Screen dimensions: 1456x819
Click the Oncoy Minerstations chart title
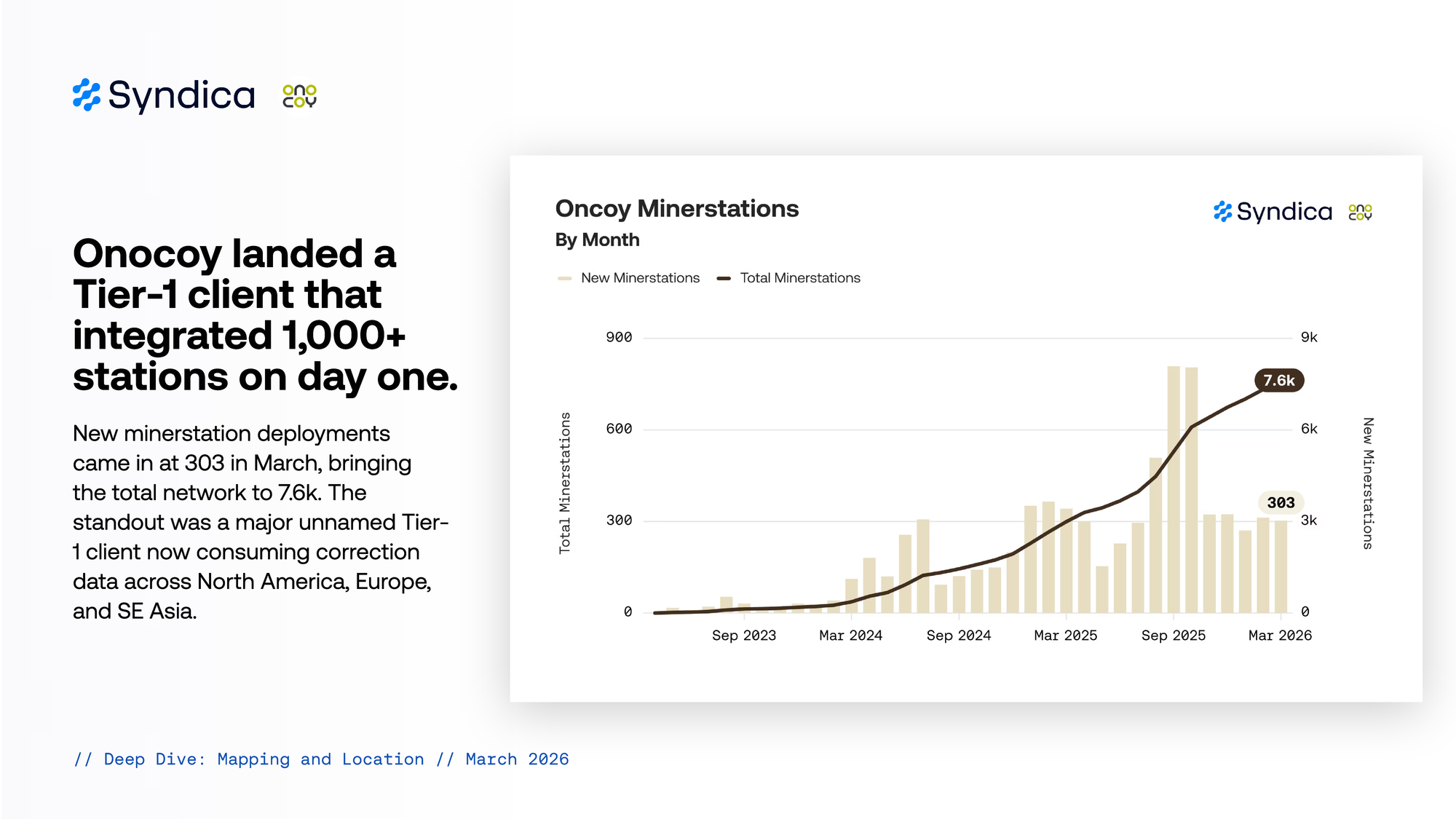(x=676, y=209)
